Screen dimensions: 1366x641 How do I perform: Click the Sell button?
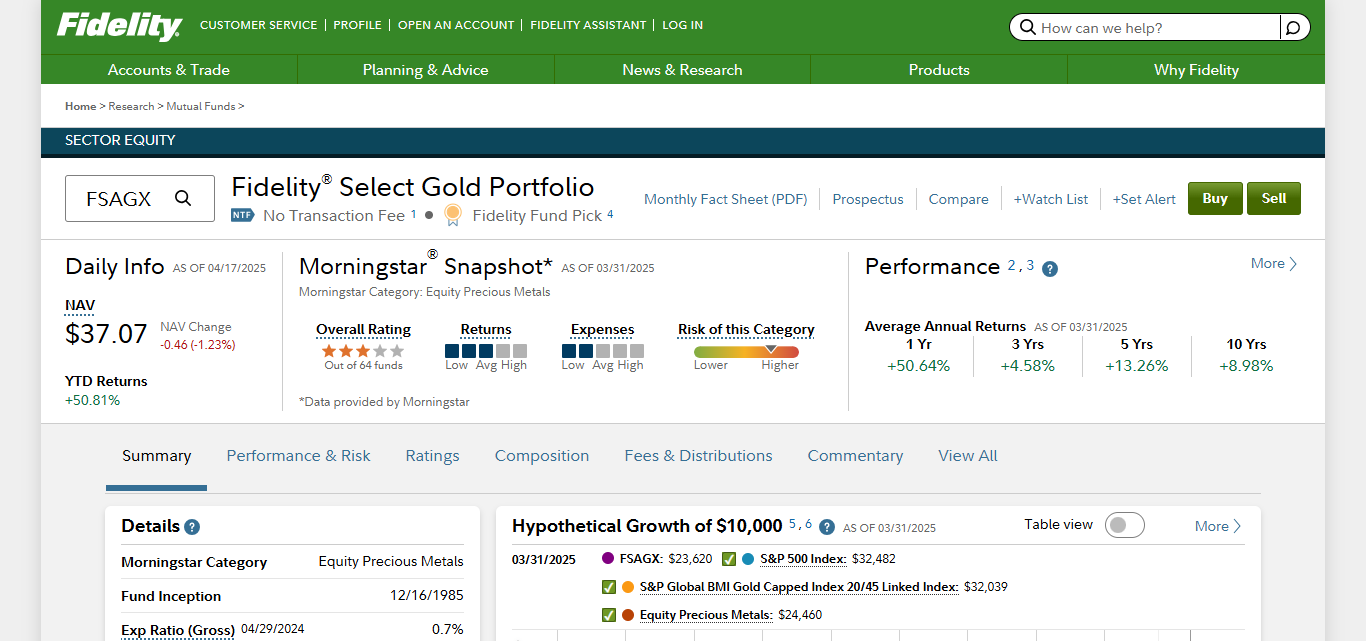point(1274,198)
